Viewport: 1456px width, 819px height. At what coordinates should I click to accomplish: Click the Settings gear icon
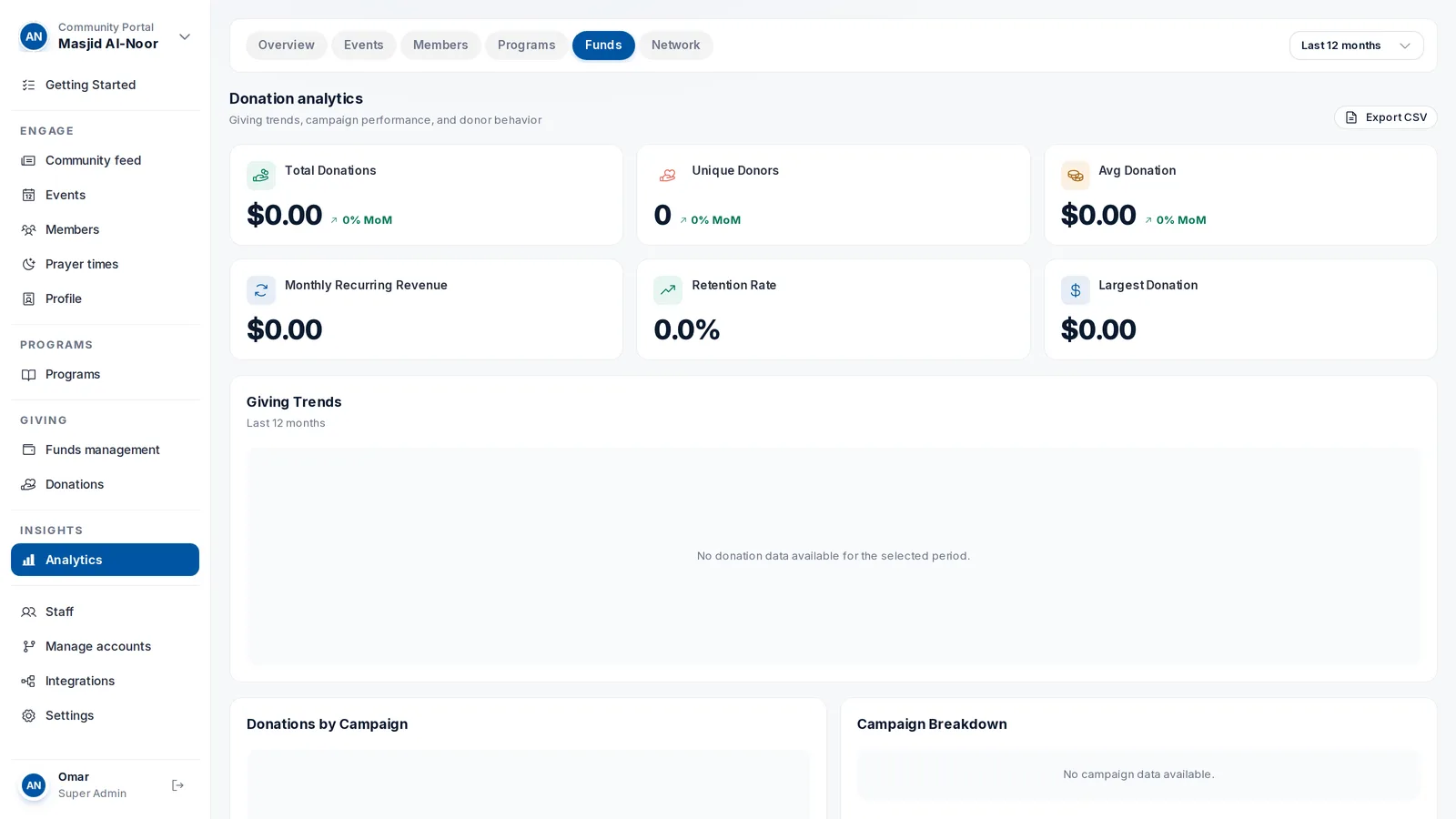click(x=28, y=715)
